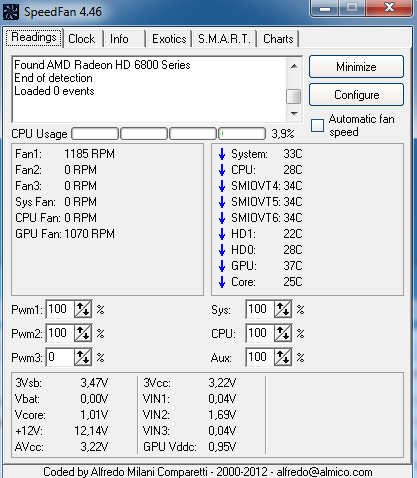Click the fourth CPU usage bar
Screen dimensions: 417x478
[x=242, y=134]
